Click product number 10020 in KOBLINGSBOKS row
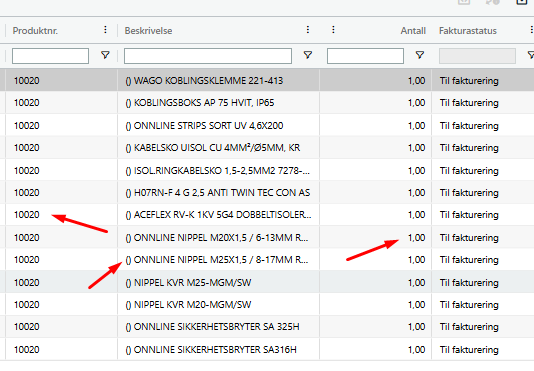The image size is (534, 371). point(27,103)
